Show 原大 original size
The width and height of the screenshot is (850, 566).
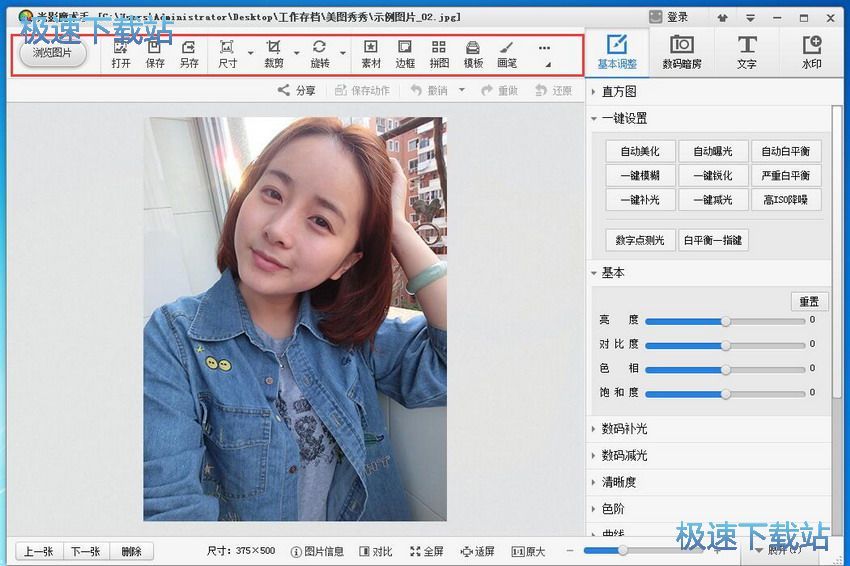[x=529, y=551]
